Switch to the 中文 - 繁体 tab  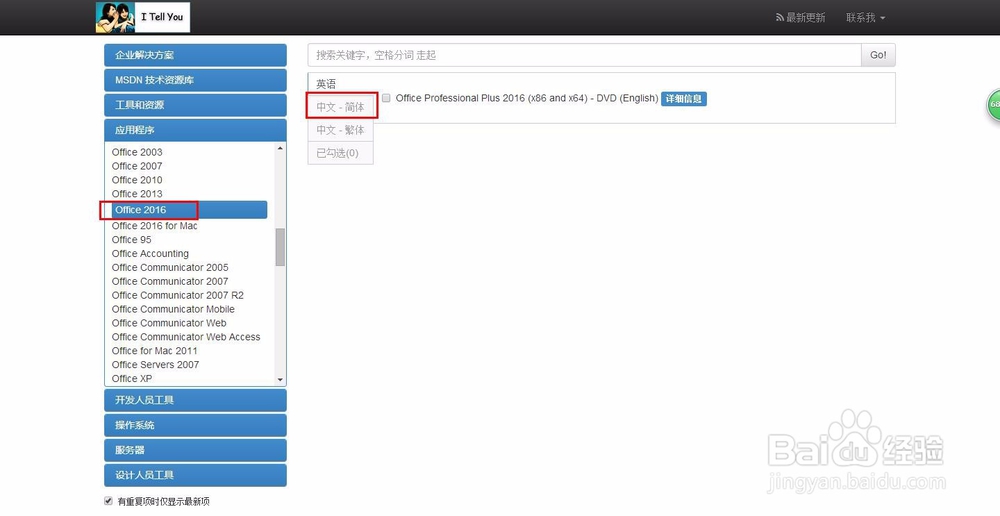tap(341, 130)
